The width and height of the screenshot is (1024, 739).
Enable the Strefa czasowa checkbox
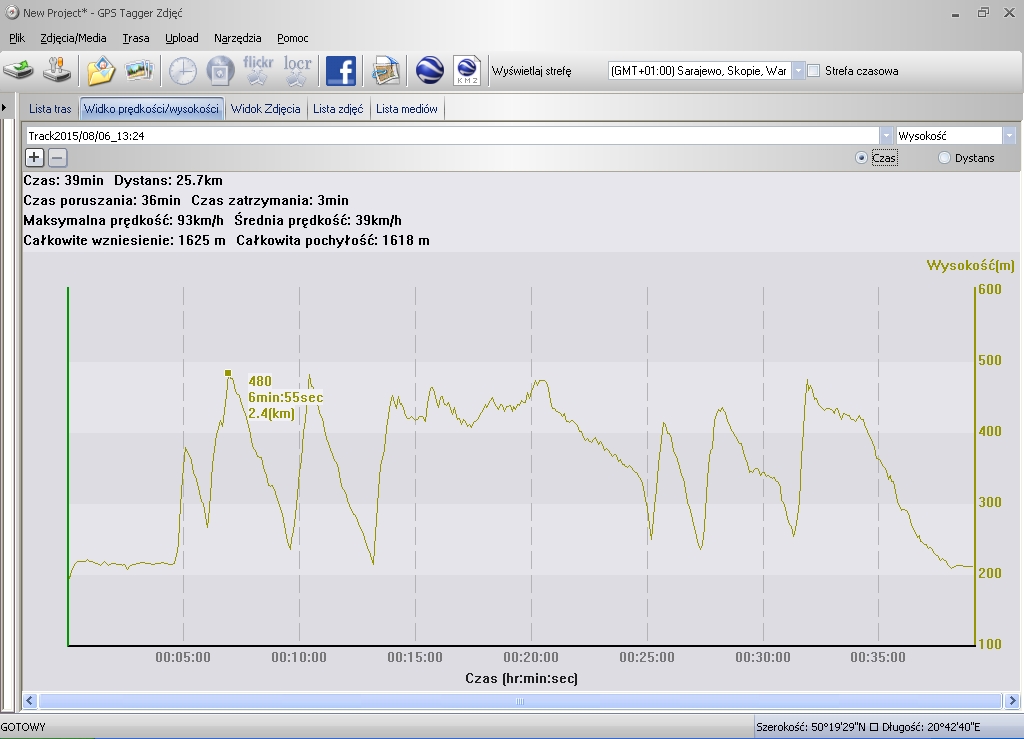(814, 71)
